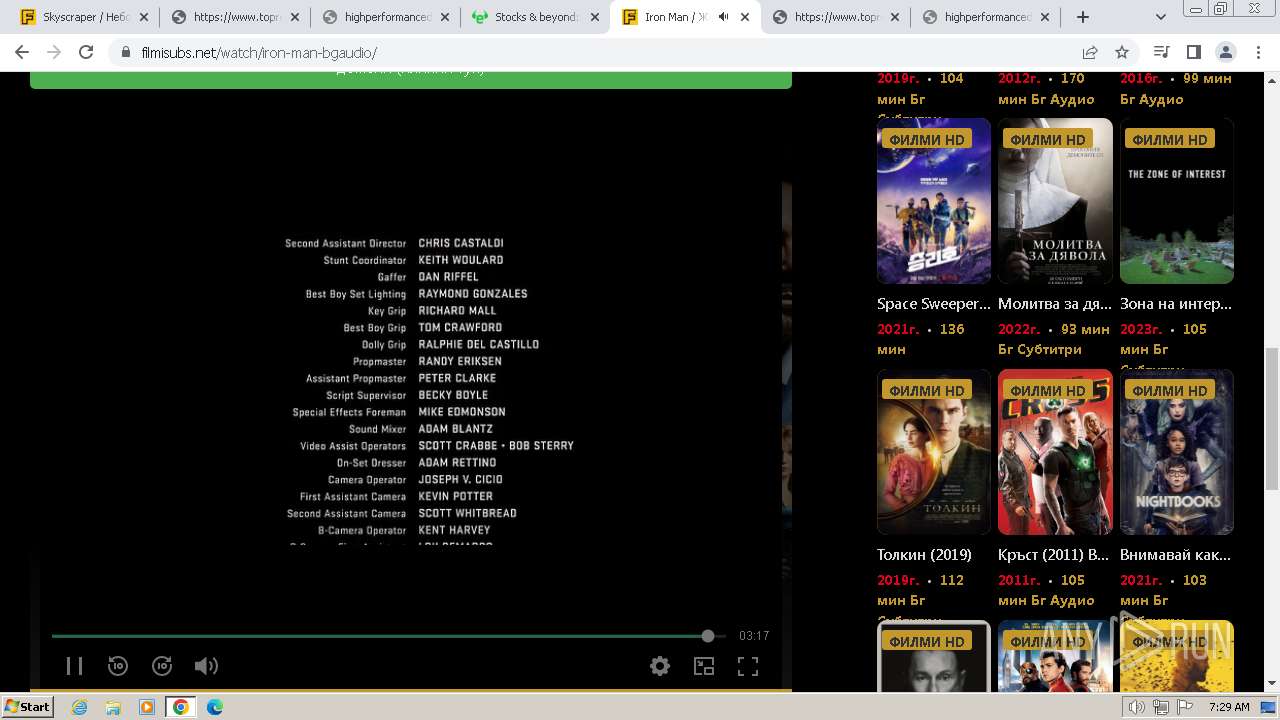The height and width of the screenshot is (720, 1280).
Task: Switch to last highperformance tab
Action: coord(985,17)
